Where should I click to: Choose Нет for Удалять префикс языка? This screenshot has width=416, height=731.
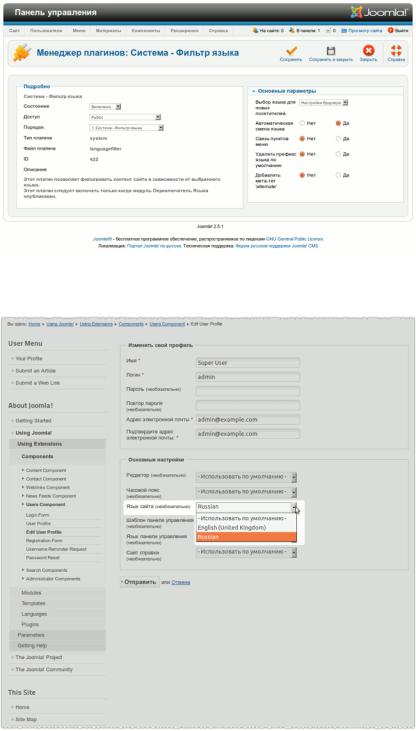(302, 154)
